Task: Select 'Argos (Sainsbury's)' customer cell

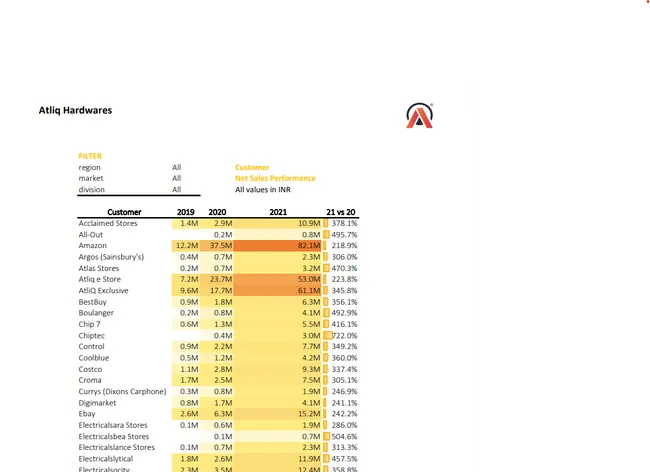Action: click(x=111, y=257)
